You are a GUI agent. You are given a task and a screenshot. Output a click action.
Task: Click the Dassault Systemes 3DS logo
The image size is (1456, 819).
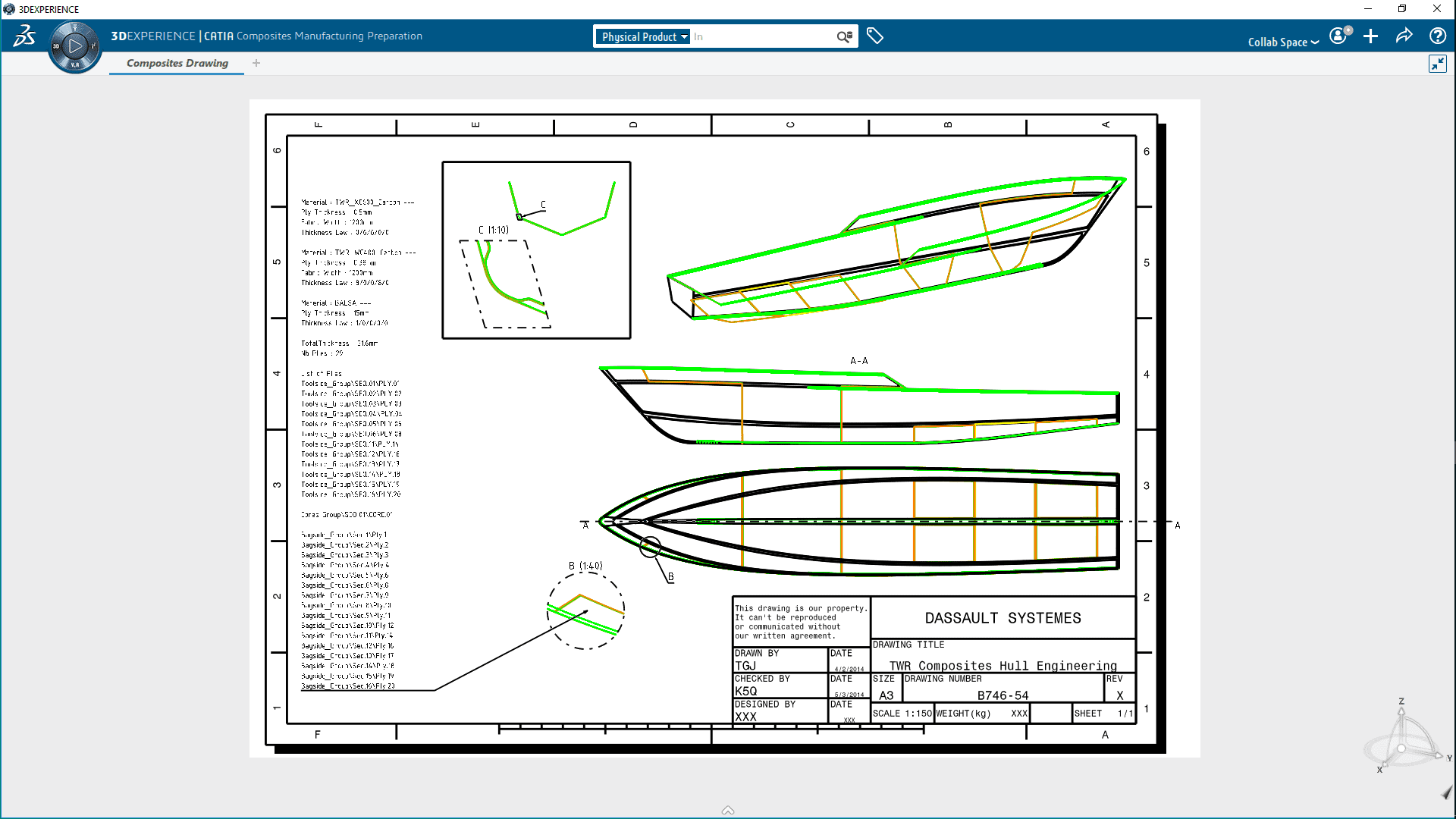pos(24,36)
